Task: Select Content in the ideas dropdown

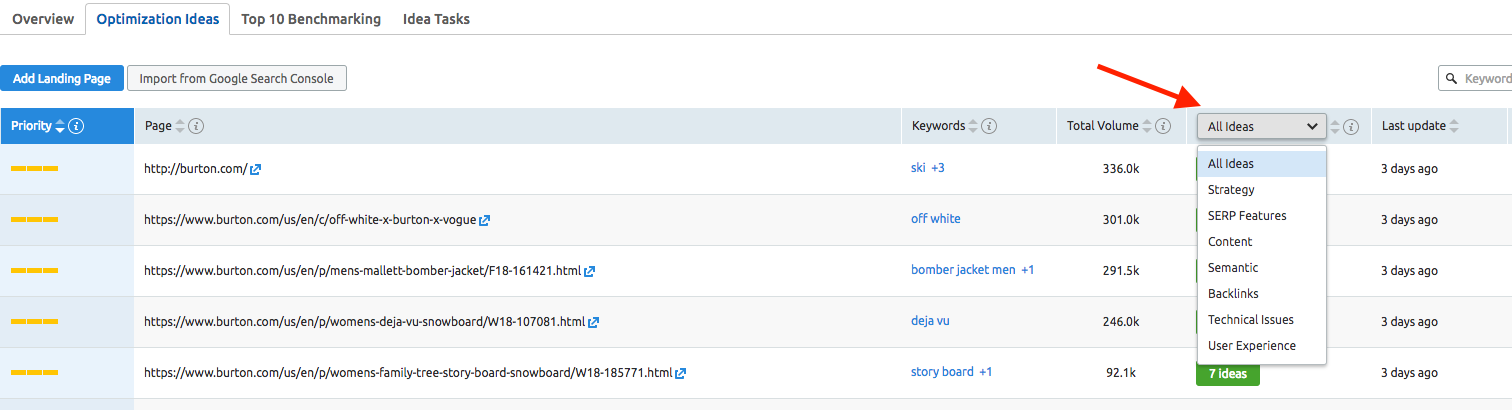Action: coord(1262,242)
